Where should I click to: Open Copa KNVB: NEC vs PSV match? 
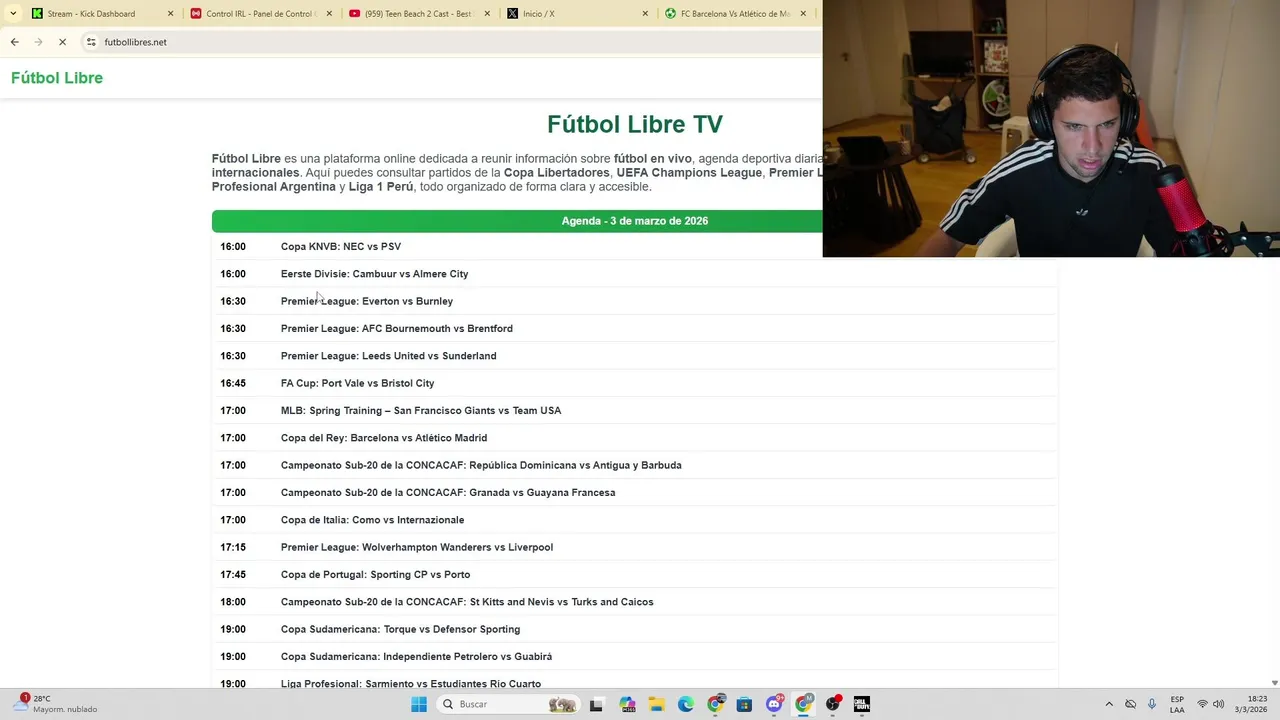(x=634, y=246)
